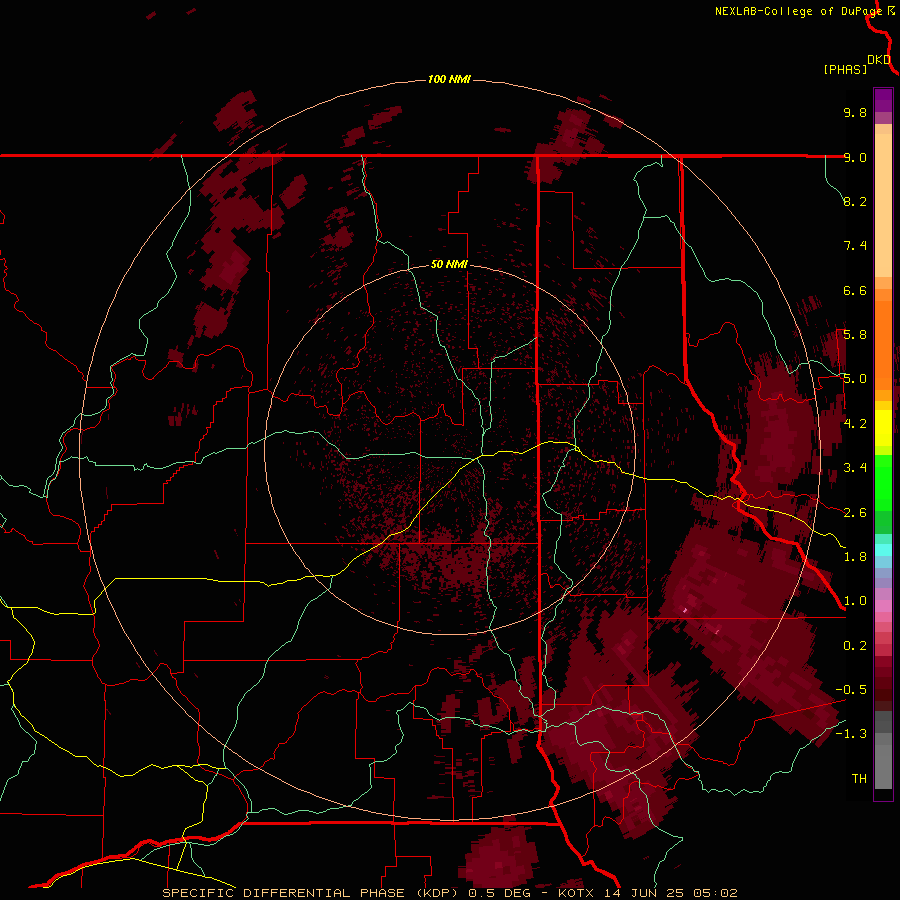Viewport: 900px width, 900px height.
Task: Select the light peach band in the color bar
Action: tap(883, 205)
